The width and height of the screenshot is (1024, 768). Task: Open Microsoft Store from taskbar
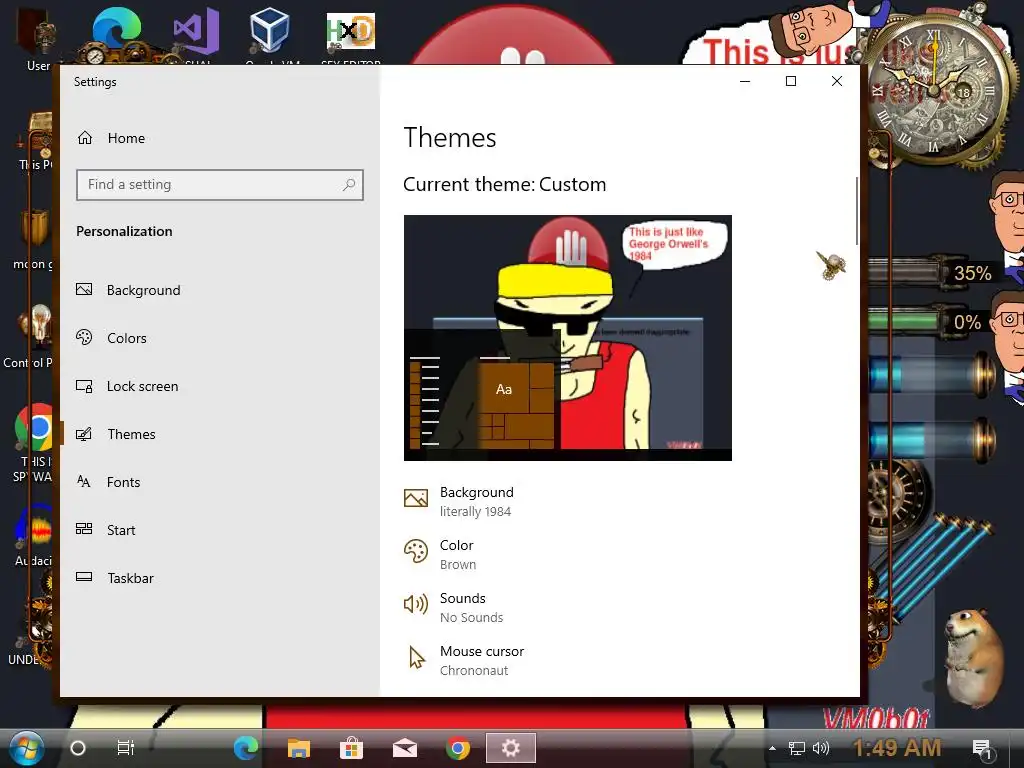pyautogui.click(x=351, y=748)
